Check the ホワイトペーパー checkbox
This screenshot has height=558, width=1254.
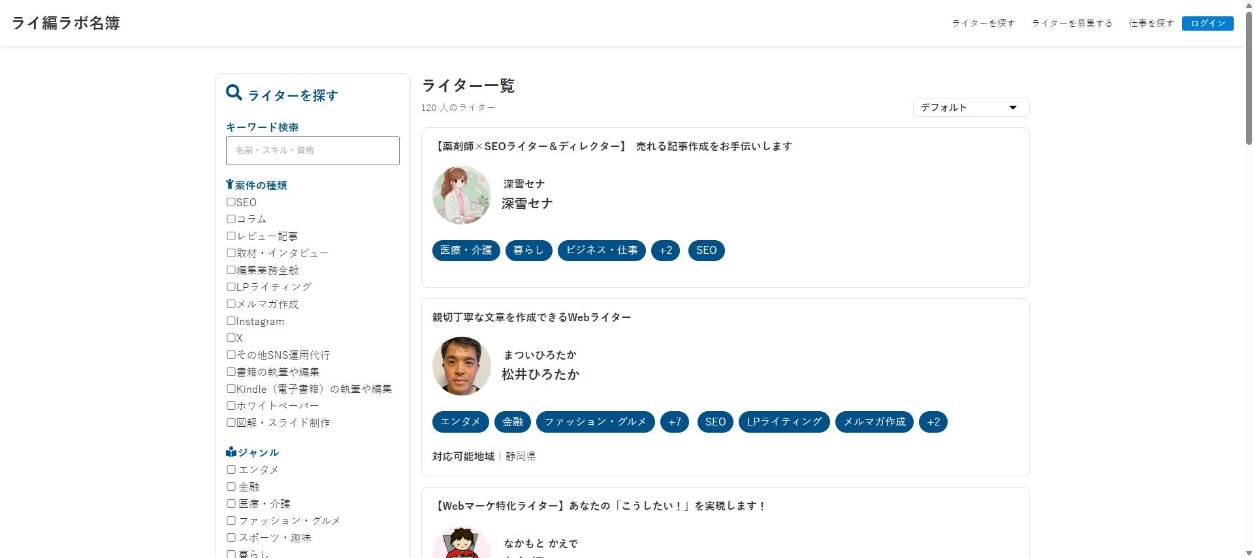(231, 406)
